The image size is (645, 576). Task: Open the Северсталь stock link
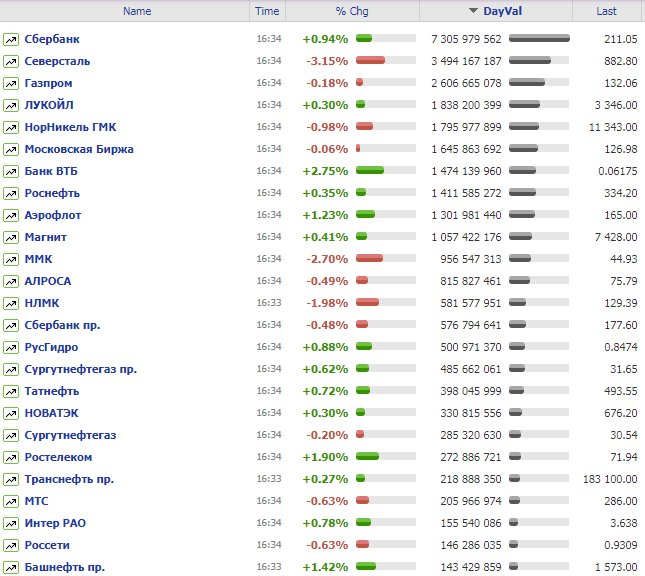click(x=57, y=61)
